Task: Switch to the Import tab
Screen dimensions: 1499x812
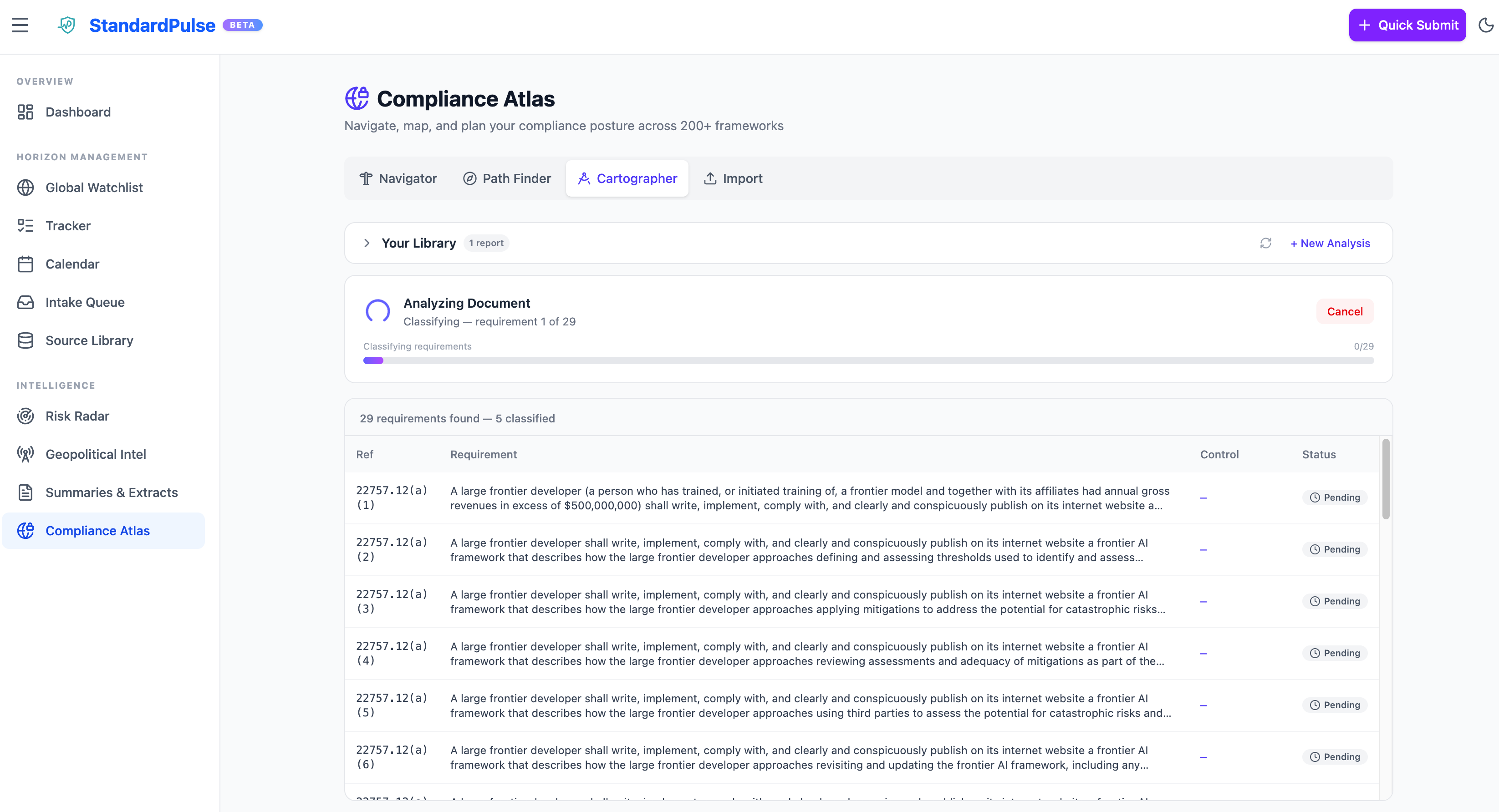Action: (x=733, y=178)
